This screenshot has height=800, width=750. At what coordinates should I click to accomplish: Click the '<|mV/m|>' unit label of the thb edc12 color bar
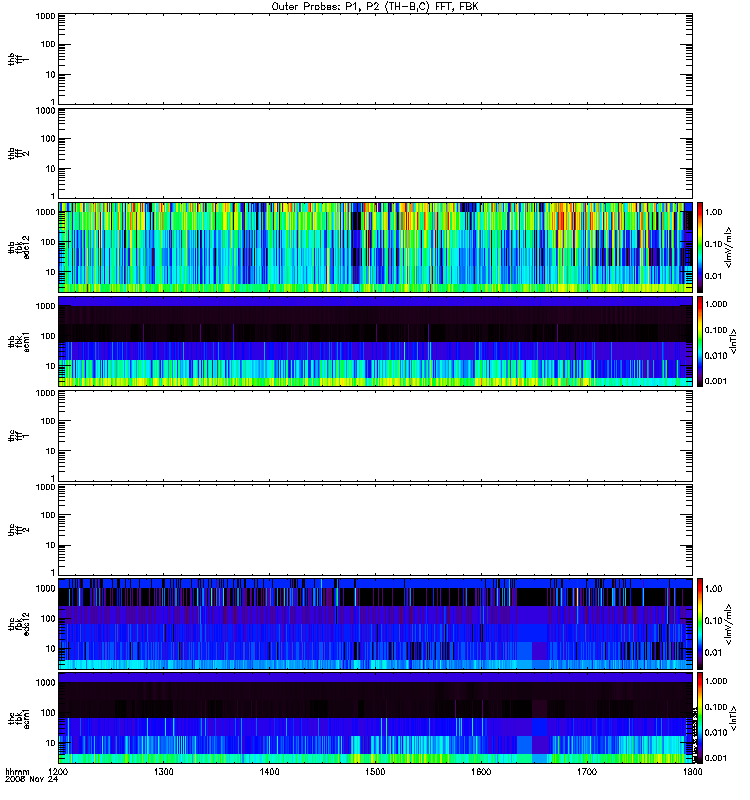point(728,247)
